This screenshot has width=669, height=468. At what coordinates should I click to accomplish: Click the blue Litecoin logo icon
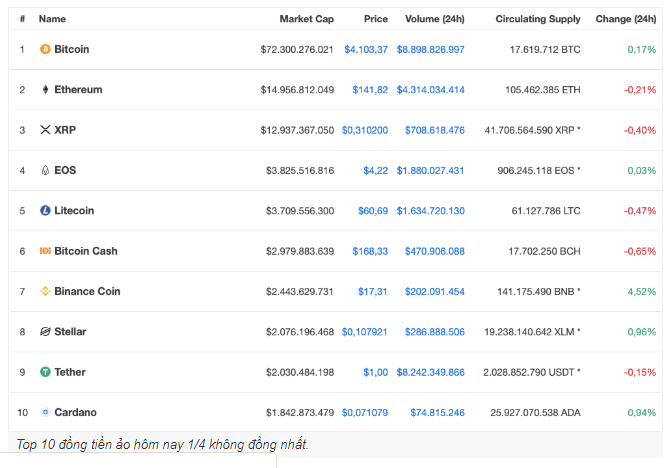45,210
